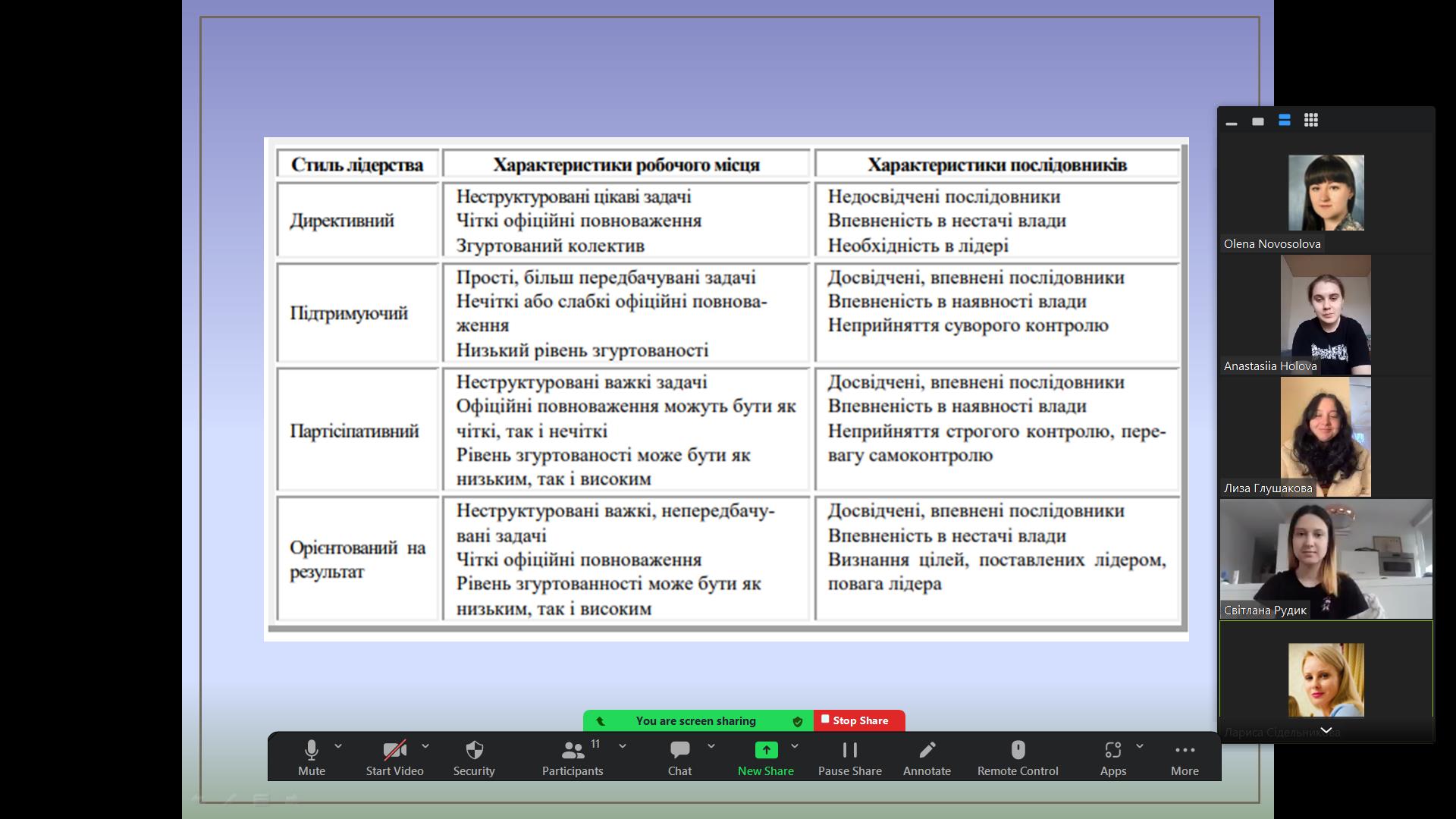Select Світлана Рудик's video tile

click(1326, 559)
